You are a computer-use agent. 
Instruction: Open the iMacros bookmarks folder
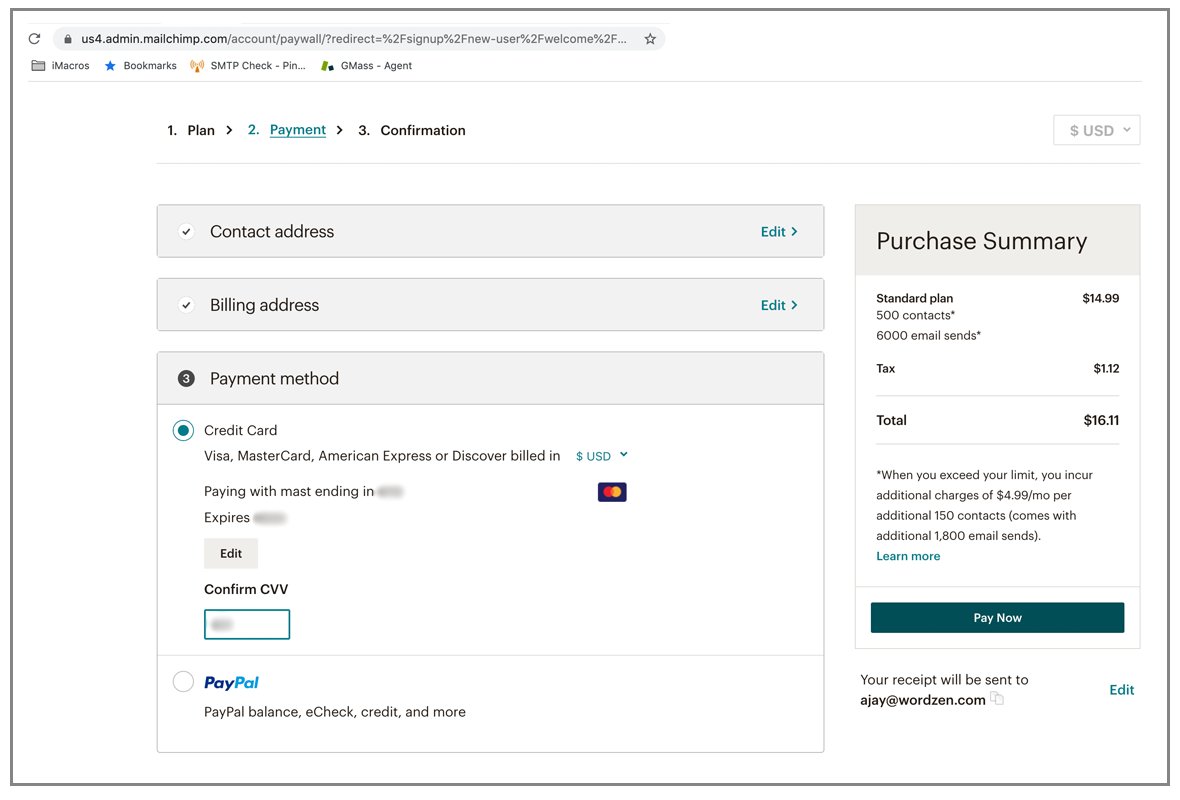(x=60, y=65)
